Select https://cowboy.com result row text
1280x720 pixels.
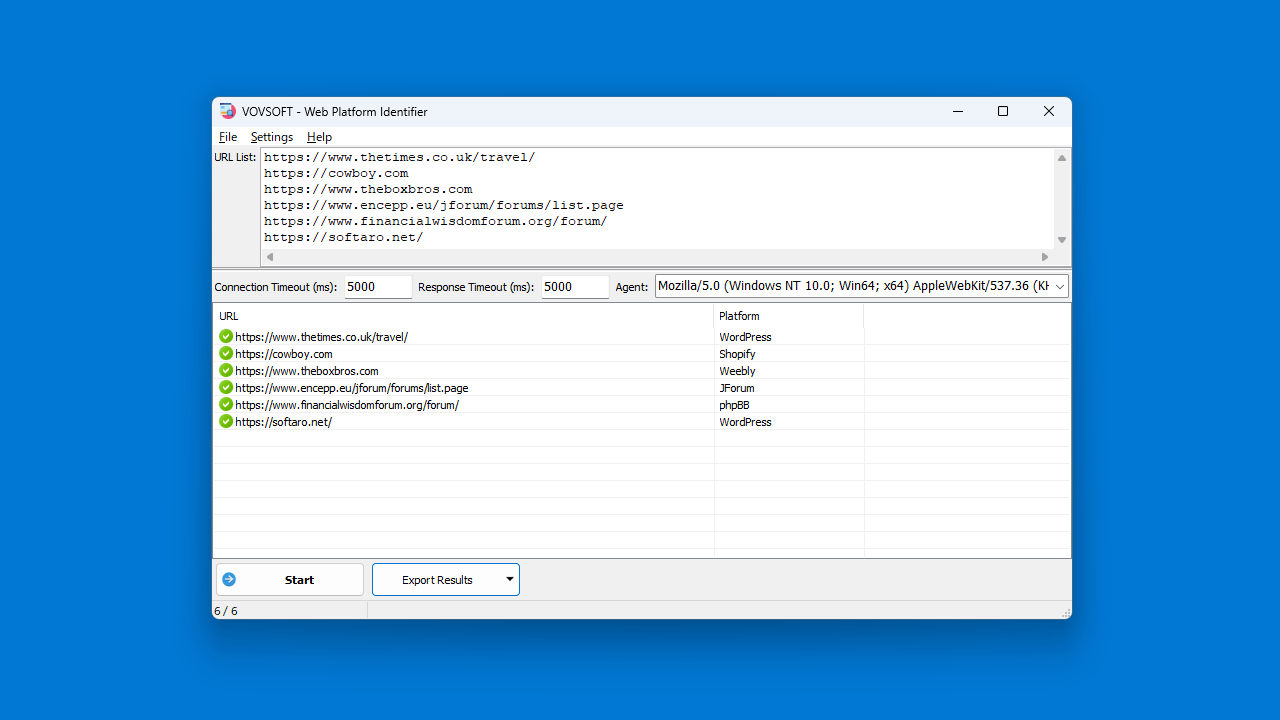[284, 354]
